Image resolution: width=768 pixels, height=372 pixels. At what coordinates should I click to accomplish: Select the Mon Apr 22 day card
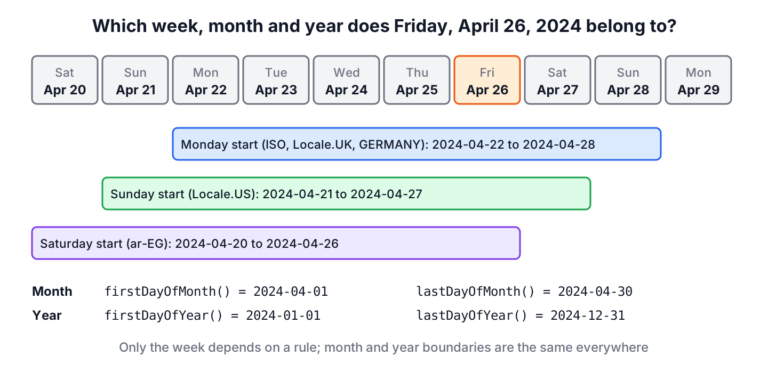pos(206,80)
